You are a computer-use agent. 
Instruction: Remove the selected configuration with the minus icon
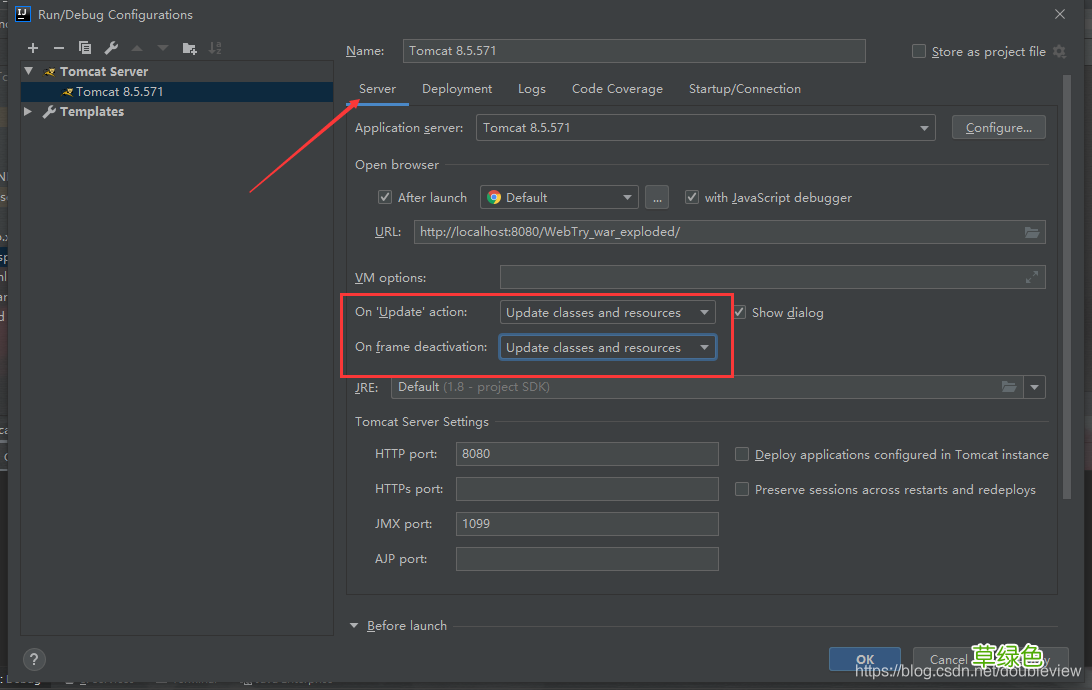pos(58,48)
